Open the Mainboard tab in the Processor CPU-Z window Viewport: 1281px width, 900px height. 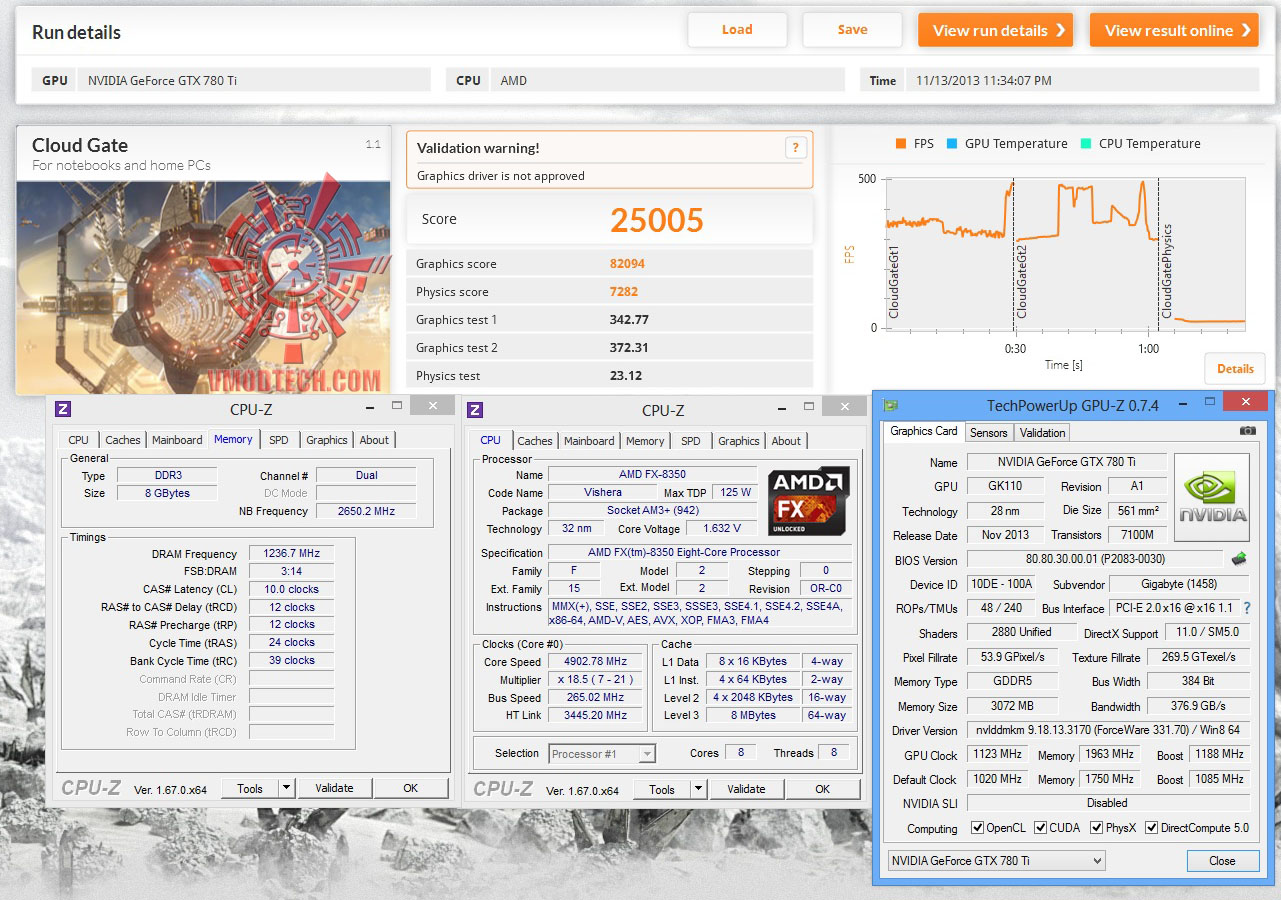pos(589,441)
